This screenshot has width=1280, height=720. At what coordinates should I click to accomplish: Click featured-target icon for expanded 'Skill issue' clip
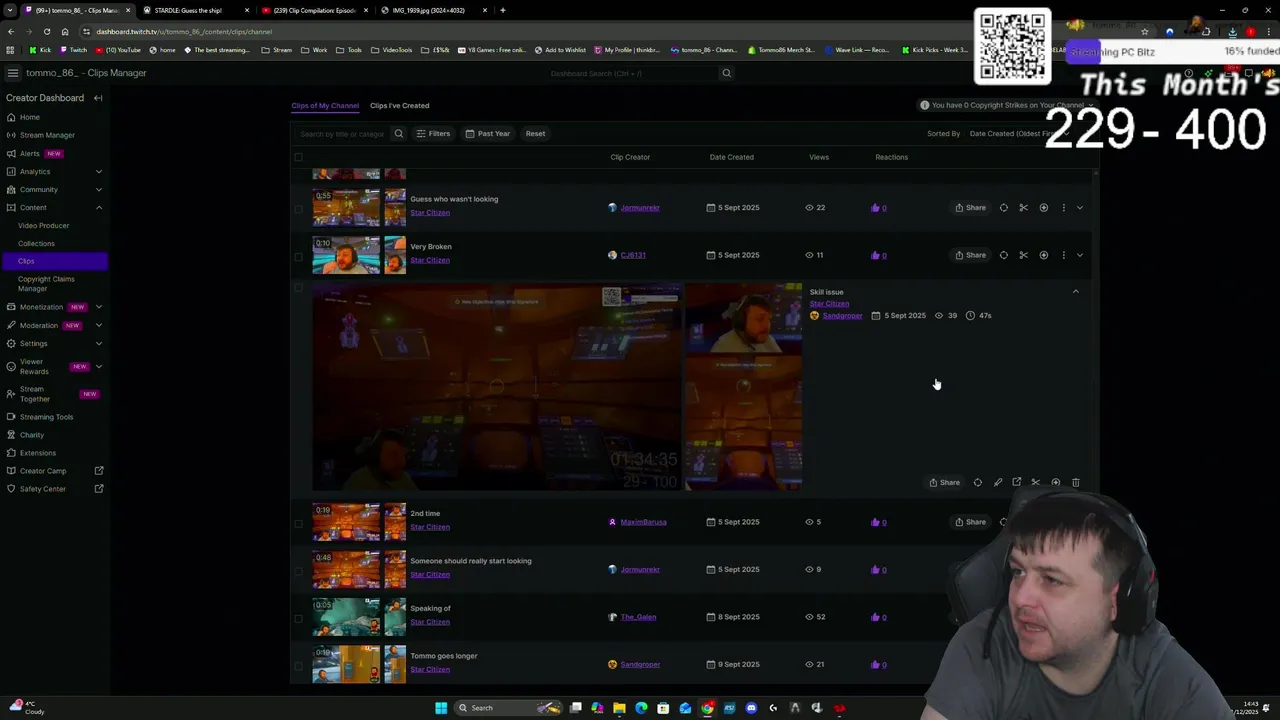[977, 482]
